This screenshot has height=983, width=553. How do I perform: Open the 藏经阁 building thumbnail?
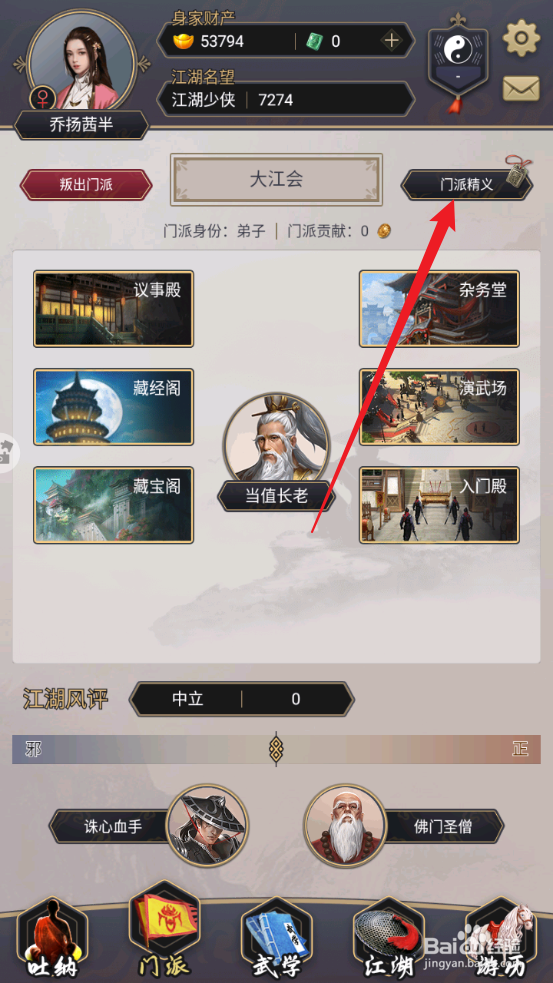point(113,407)
